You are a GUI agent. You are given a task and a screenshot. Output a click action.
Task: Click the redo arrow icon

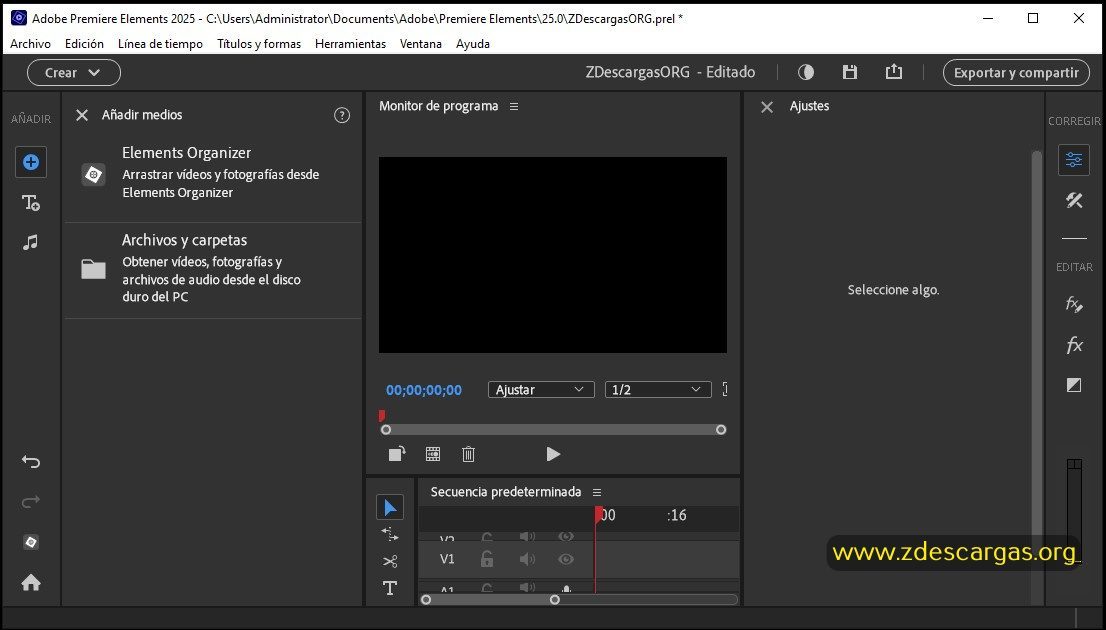tap(30, 502)
